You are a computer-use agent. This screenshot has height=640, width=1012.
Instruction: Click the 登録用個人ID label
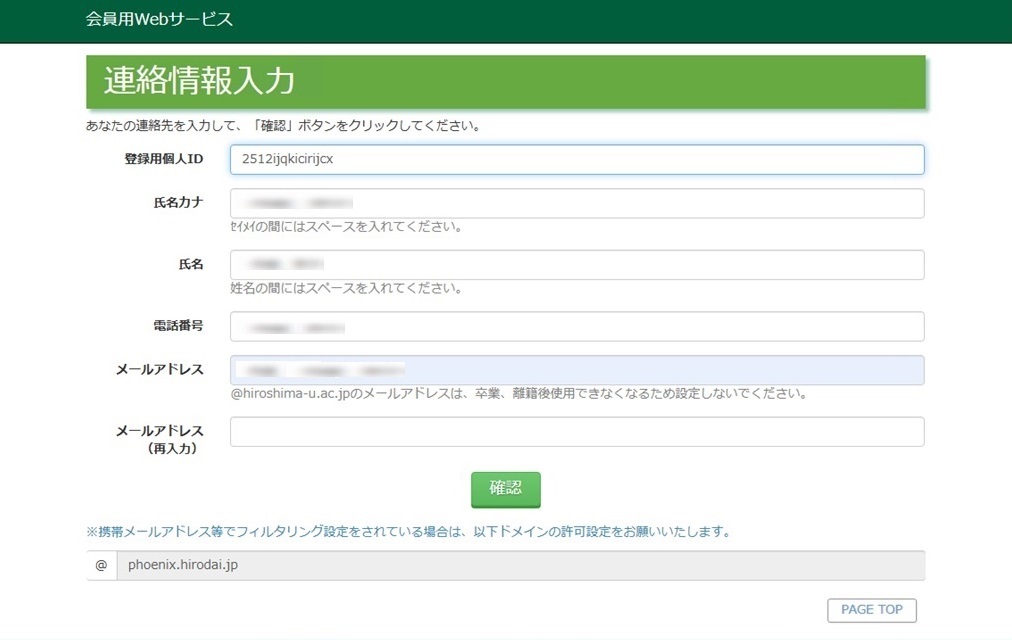[164, 159]
